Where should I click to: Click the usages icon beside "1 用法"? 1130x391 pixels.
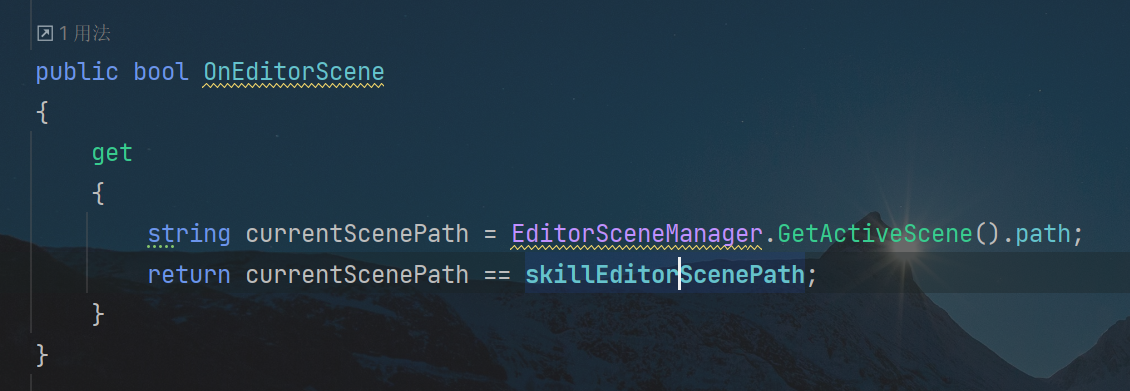click(45, 33)
